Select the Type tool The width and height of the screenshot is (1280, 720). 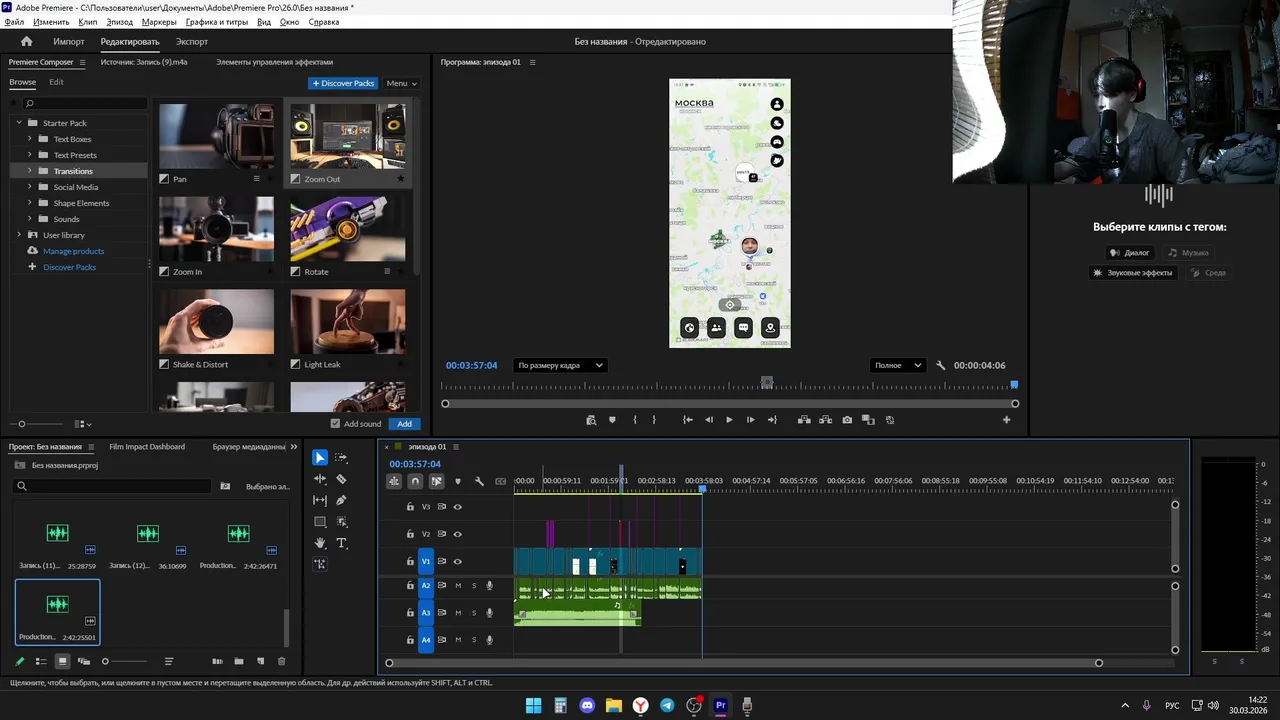(341, 543)
